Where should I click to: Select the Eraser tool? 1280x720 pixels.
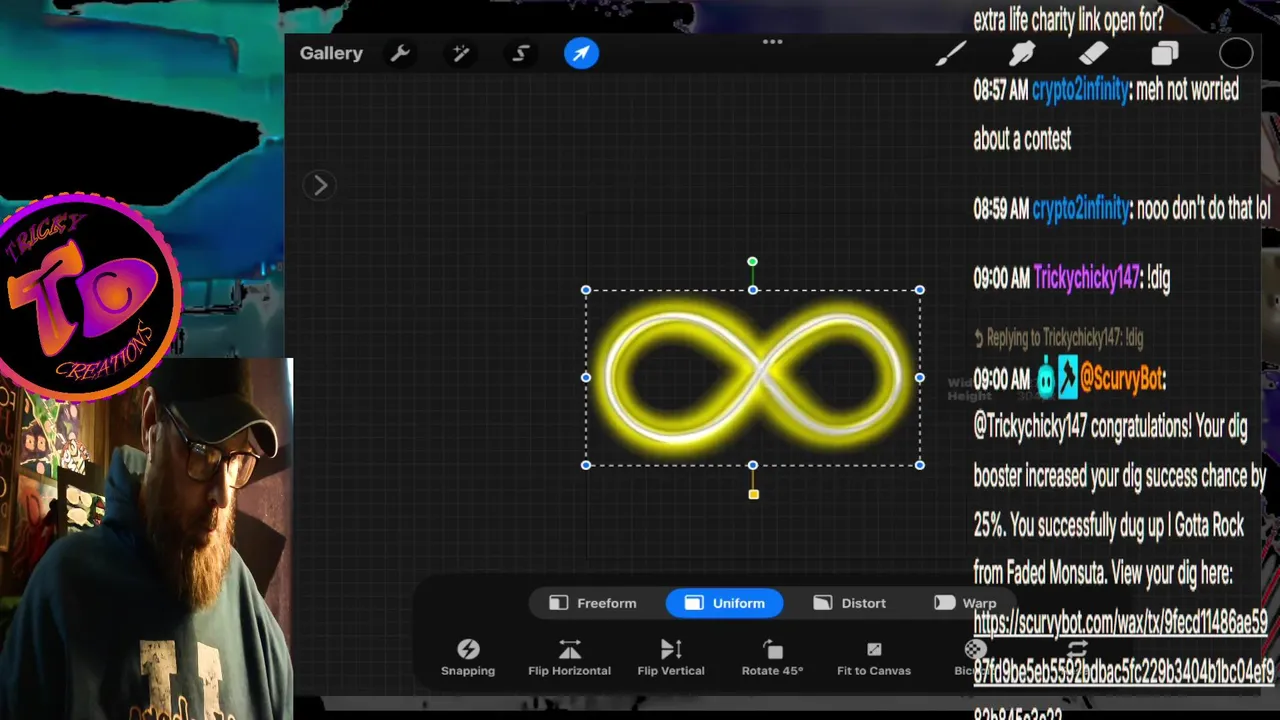(1093, 53)
